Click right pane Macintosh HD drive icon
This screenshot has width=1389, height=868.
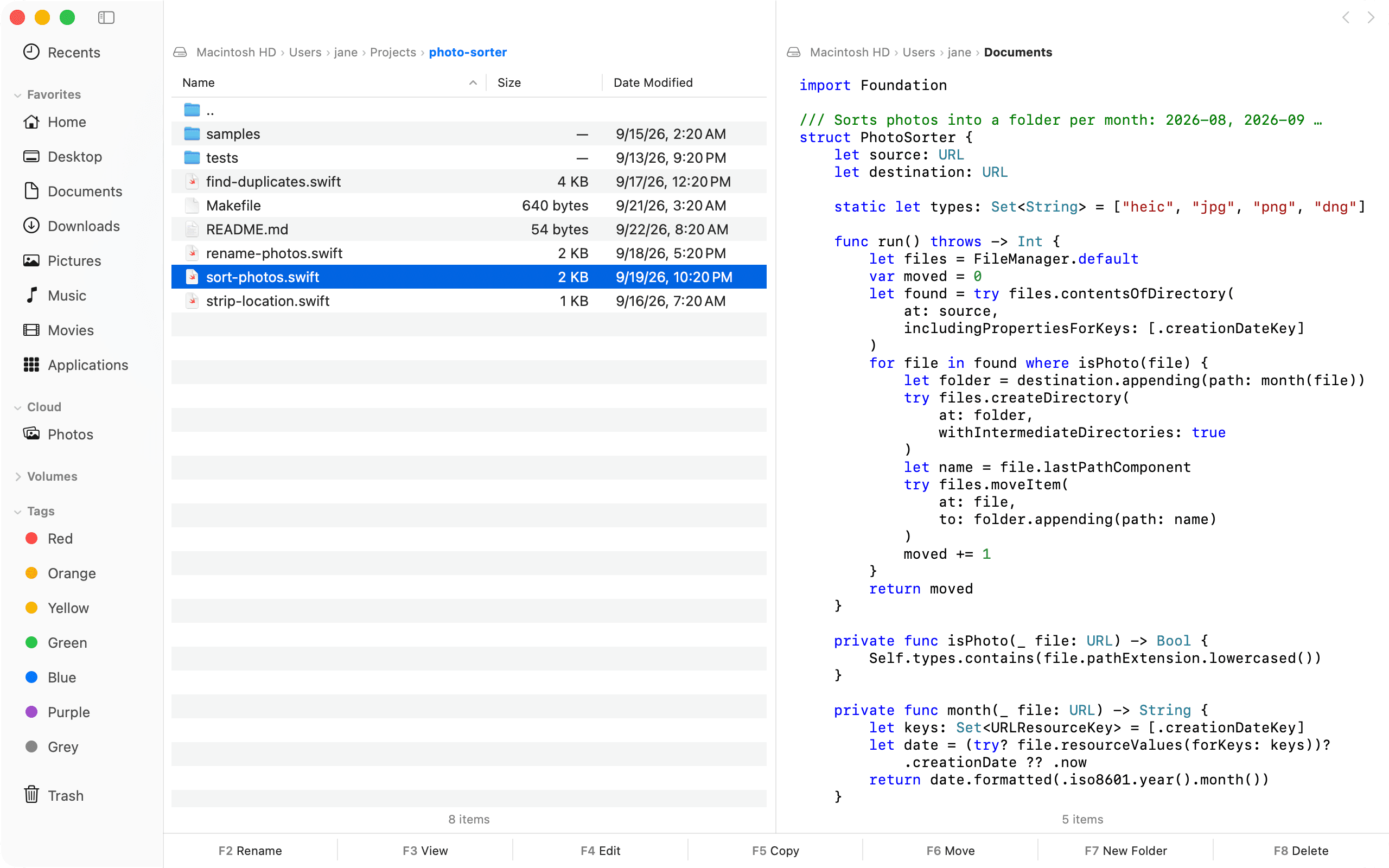point(794,52)
